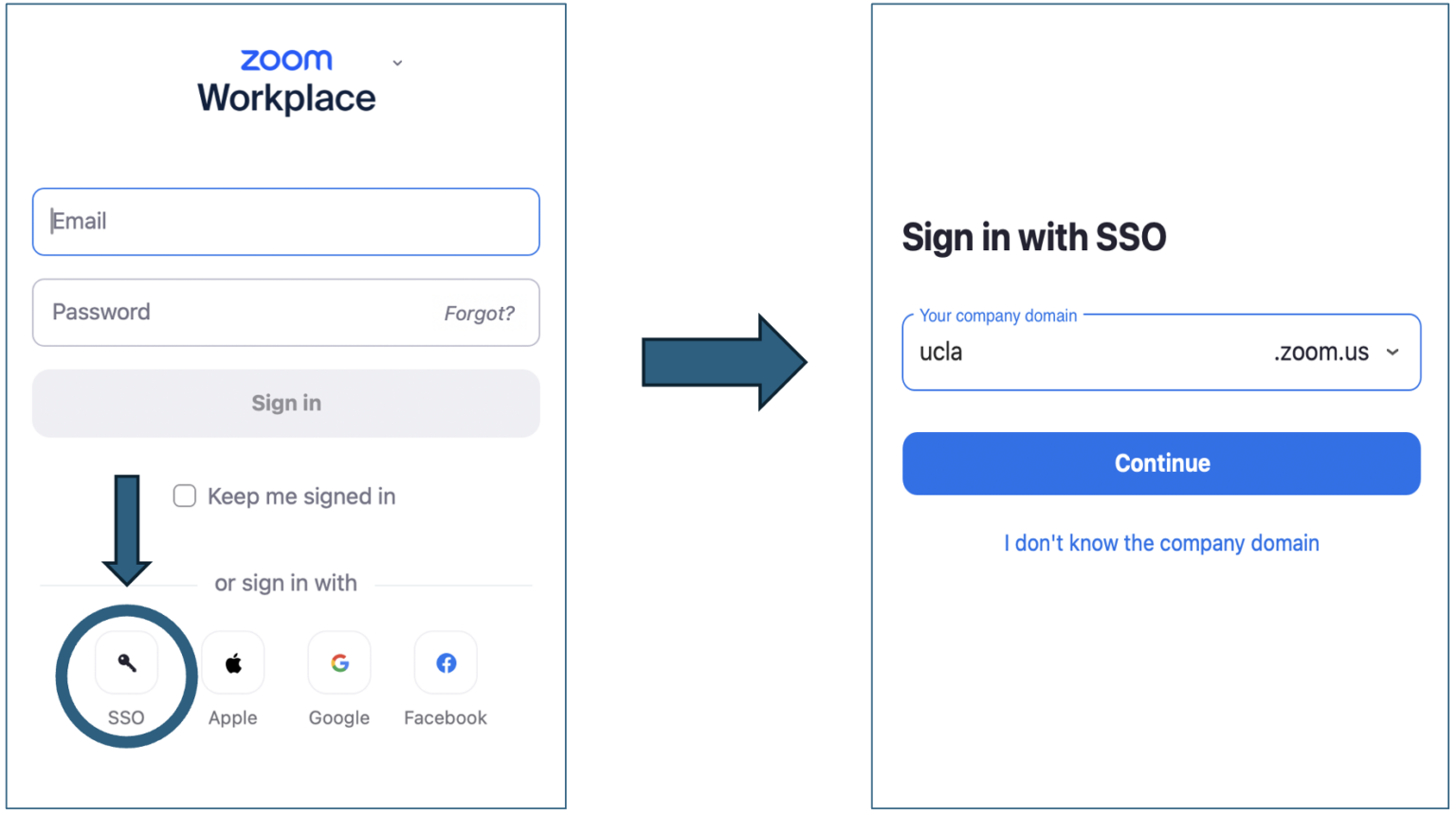Click the "Facebook" text label
1456x815 pixels.
(446, 718)
